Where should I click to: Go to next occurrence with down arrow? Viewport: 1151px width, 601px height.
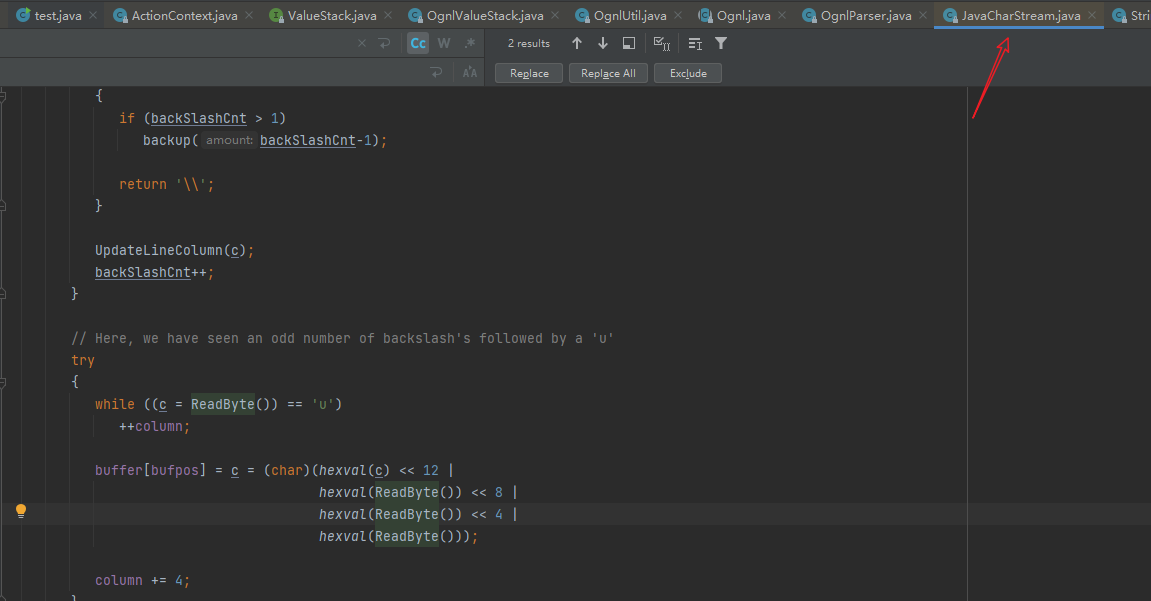coord(603,43)
